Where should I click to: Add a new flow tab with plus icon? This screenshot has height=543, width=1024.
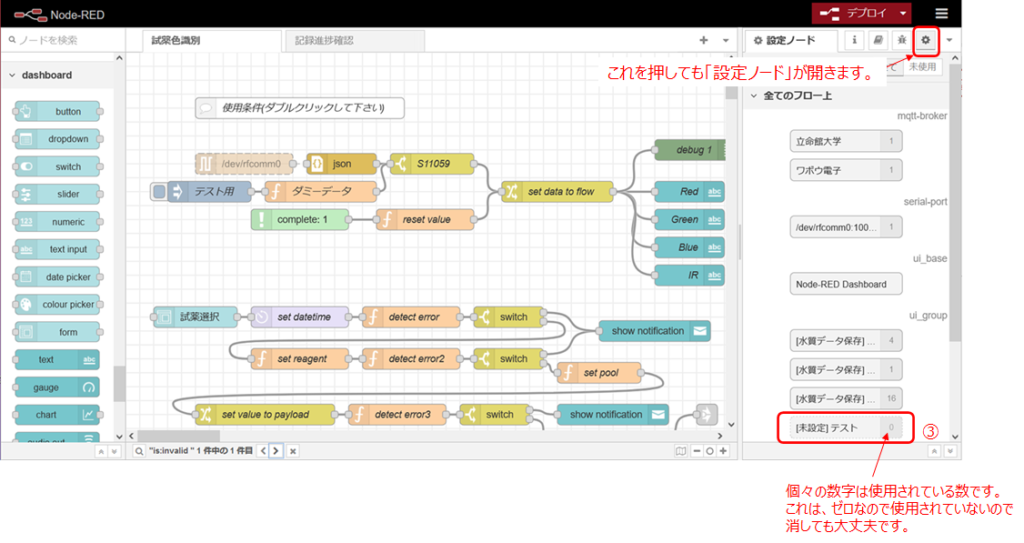click(x=703, y=40)
